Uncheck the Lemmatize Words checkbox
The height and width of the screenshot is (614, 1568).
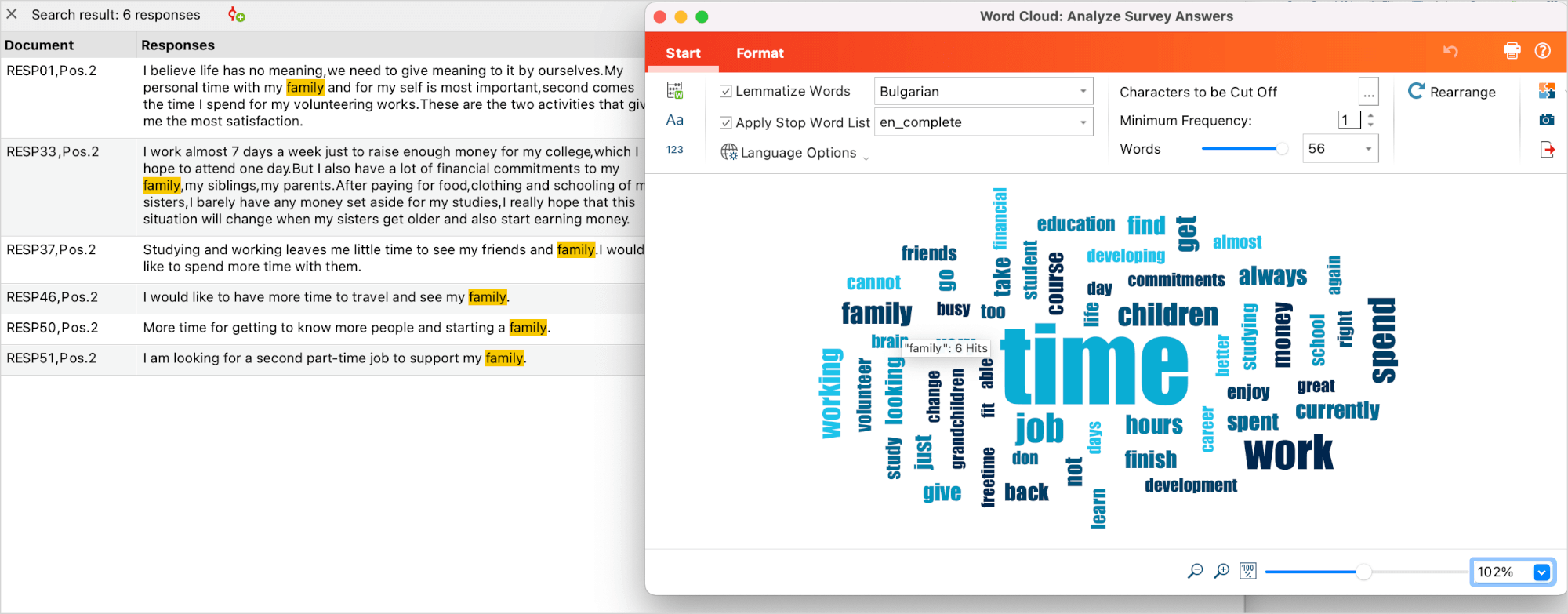pos(726,92)
